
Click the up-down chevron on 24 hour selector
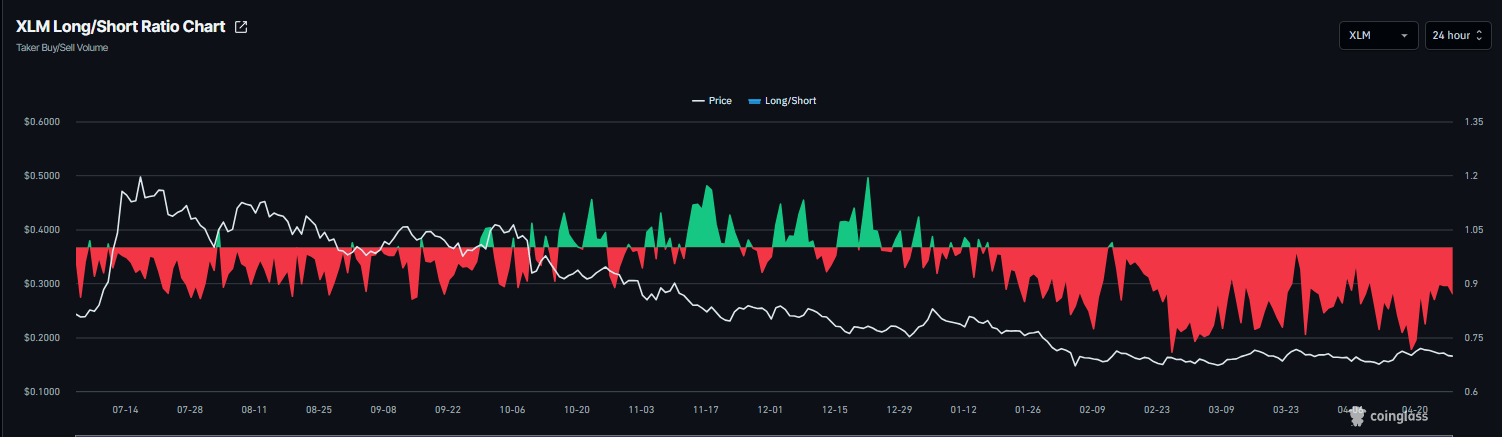tap(1479, 36)
